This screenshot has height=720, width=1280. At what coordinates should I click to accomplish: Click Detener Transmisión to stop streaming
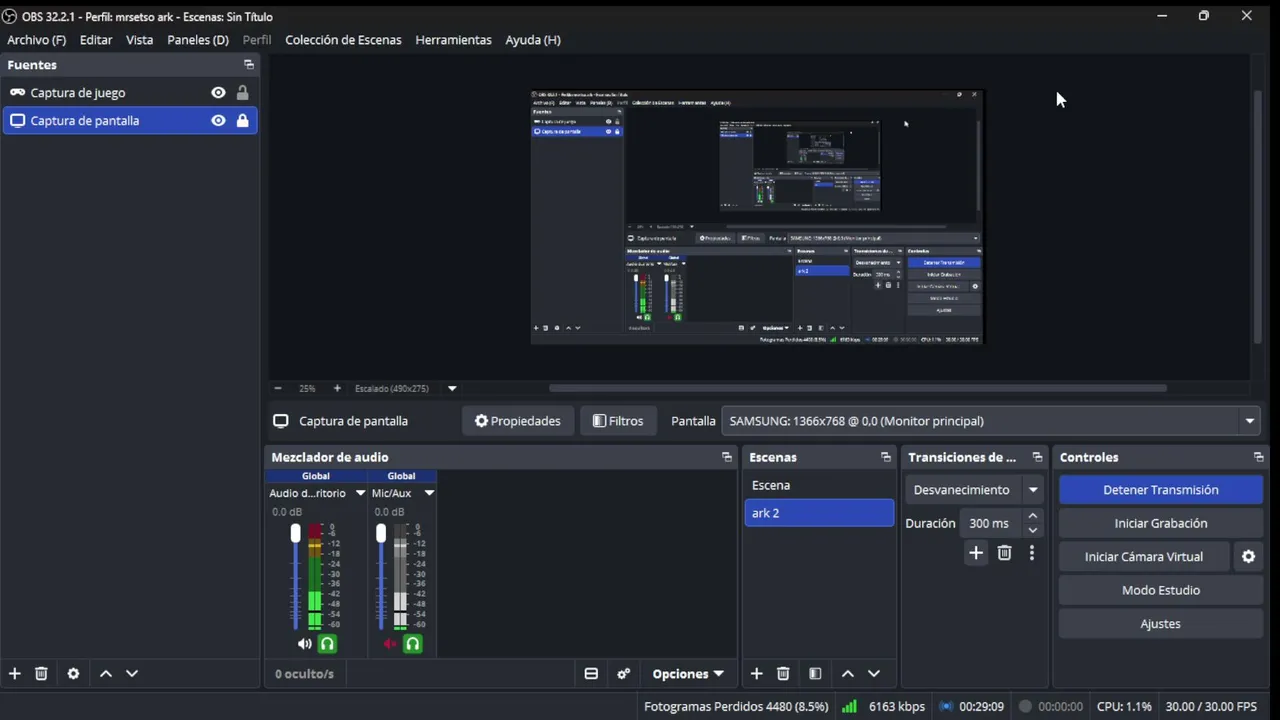click(x=1161, y=490)
